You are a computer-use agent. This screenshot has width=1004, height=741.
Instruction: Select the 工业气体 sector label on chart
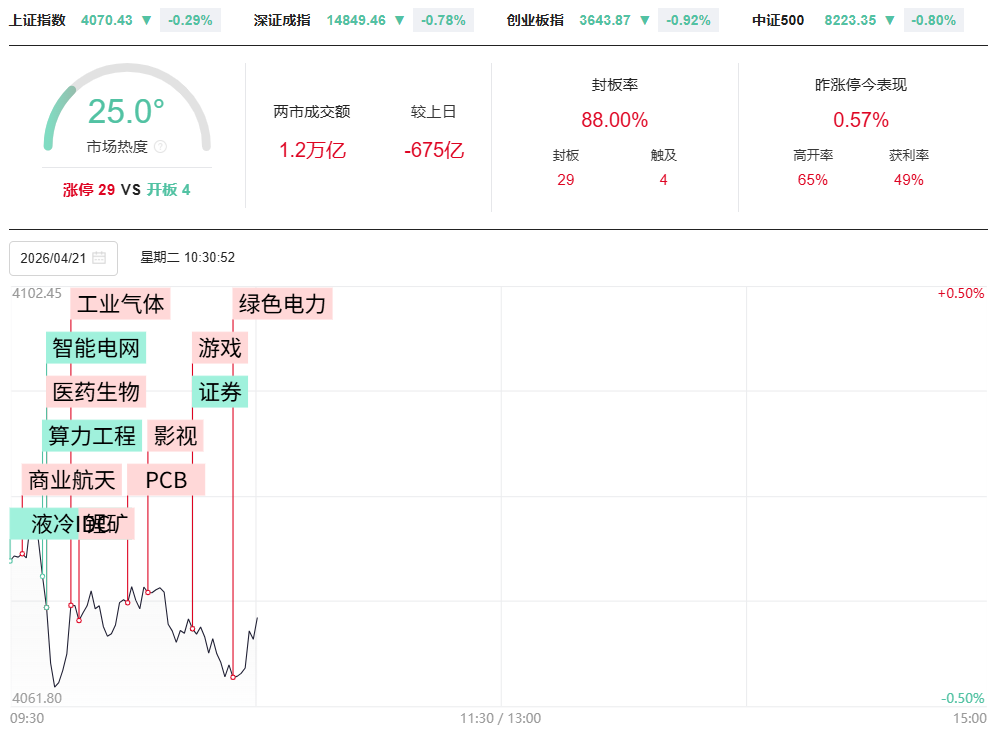coord(120,303)
